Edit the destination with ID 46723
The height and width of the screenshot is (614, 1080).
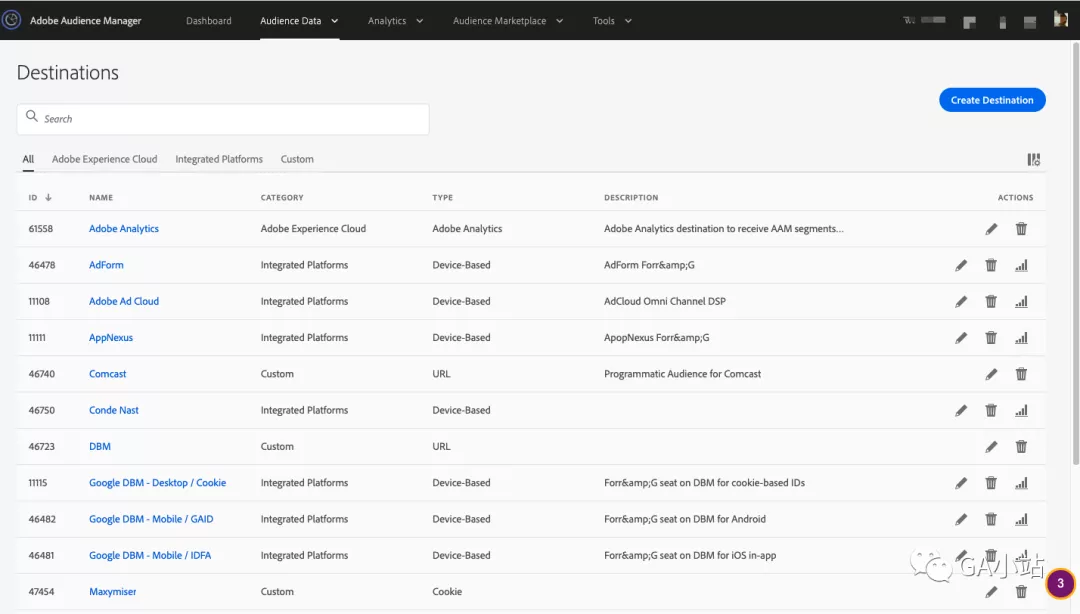coord(991,447)
